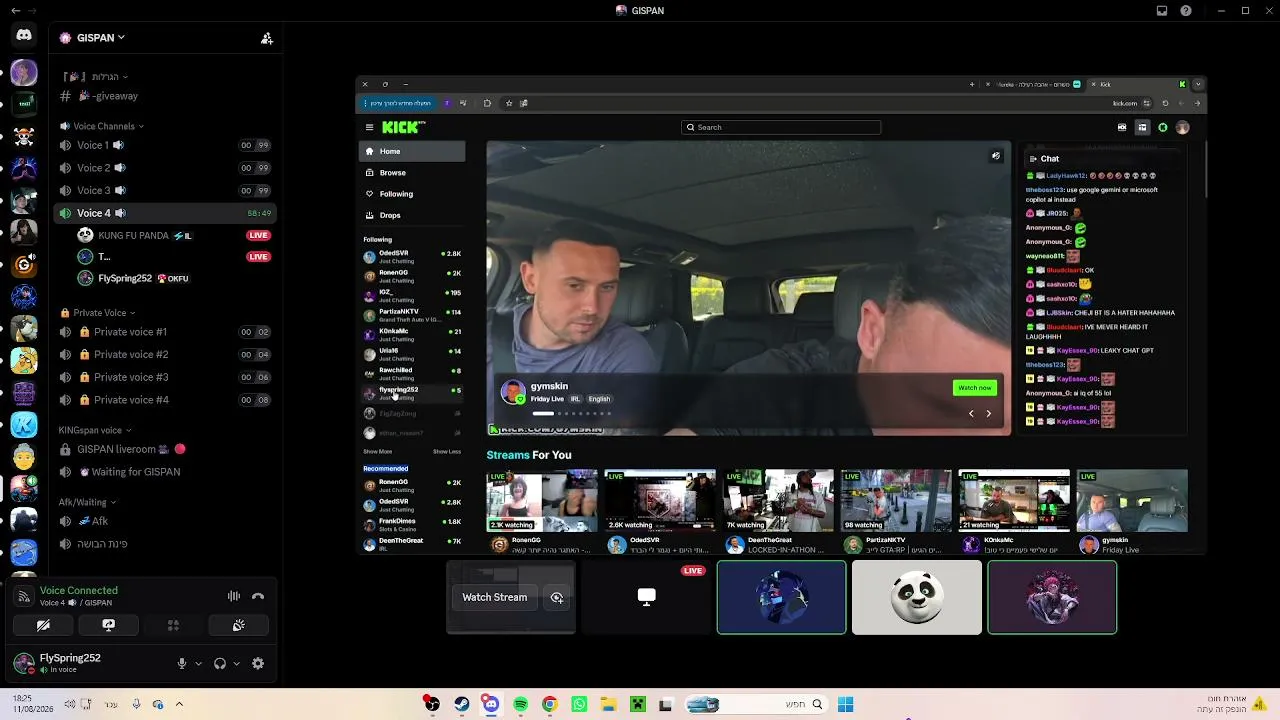
Task: Collapse the Voice Channels category
Action: (x=102, y=126)
